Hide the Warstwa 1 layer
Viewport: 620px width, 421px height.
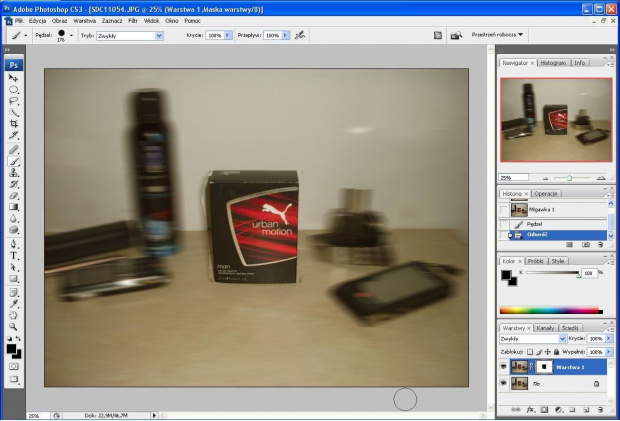point(503,367)
